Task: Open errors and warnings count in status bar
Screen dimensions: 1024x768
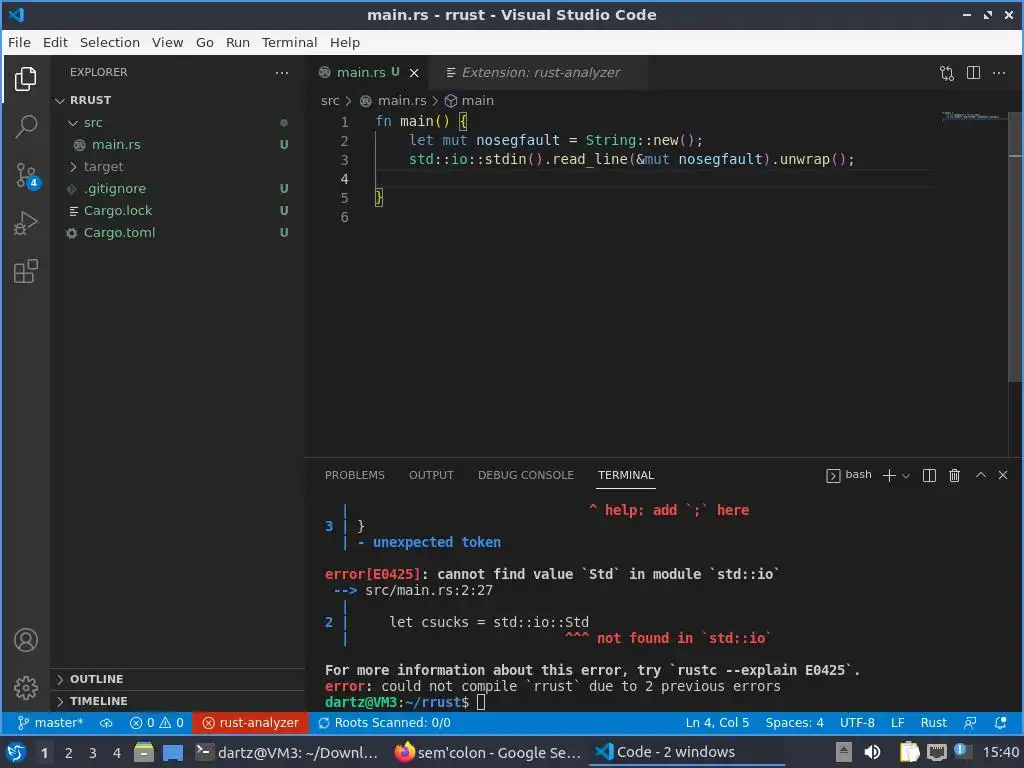Action: tap(157, 722)
